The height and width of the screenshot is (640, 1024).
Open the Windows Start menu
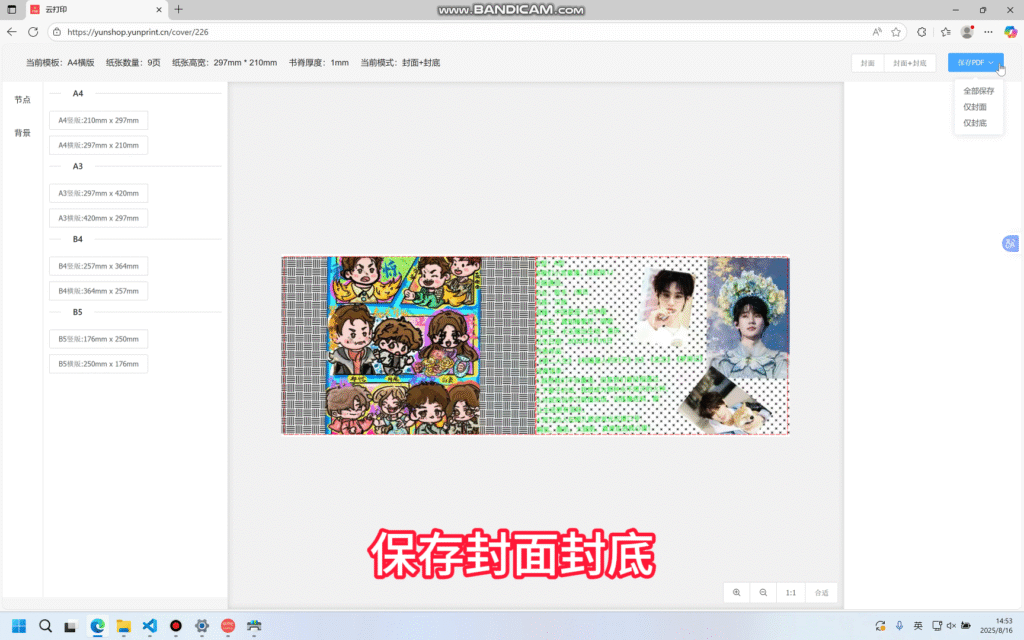tap(19, 626)
